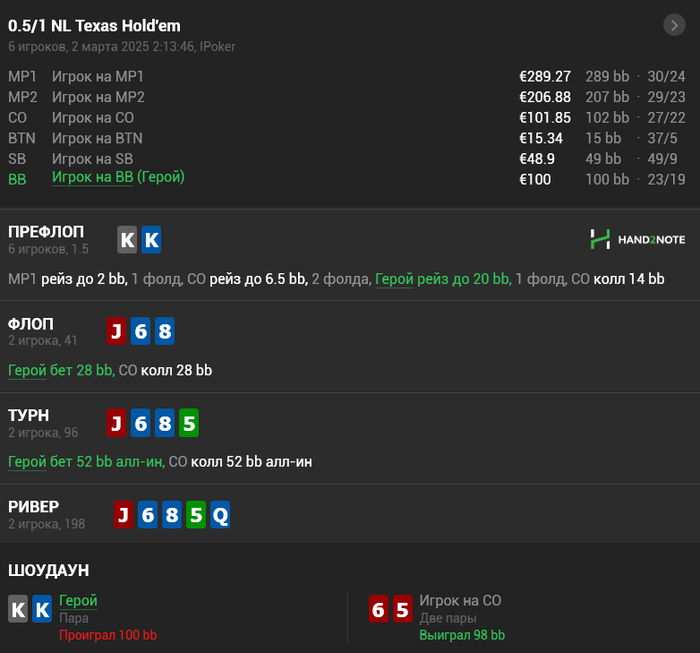Open the 'Игрок на BB (Герой)' player link
Image resolution: width=700 pixels, height=653 pixels.
[118, 177]
